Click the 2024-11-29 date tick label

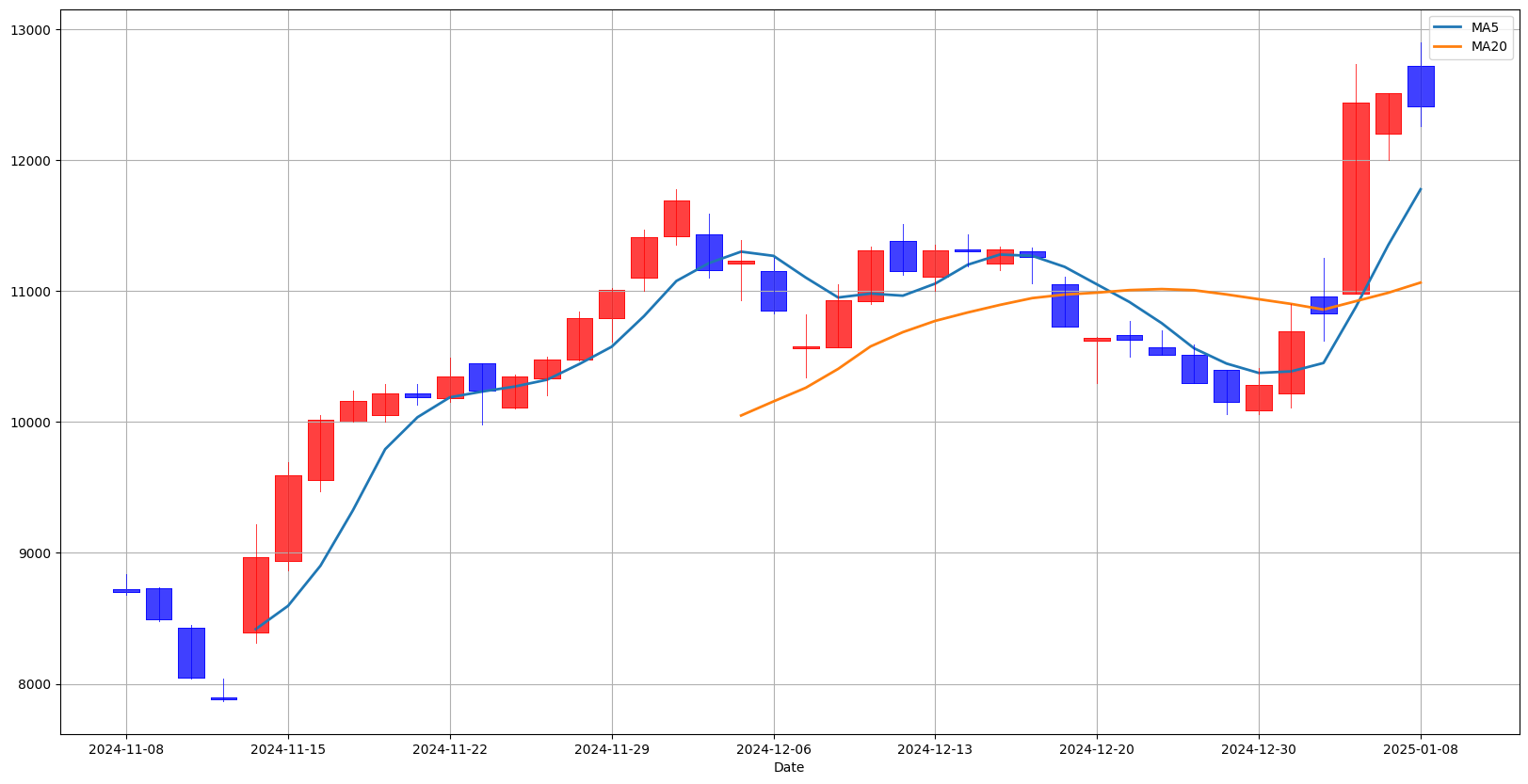[612, 750]
